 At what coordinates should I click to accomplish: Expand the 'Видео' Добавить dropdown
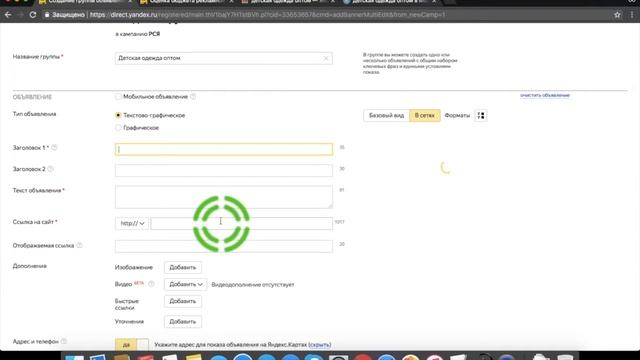point(186,284)
